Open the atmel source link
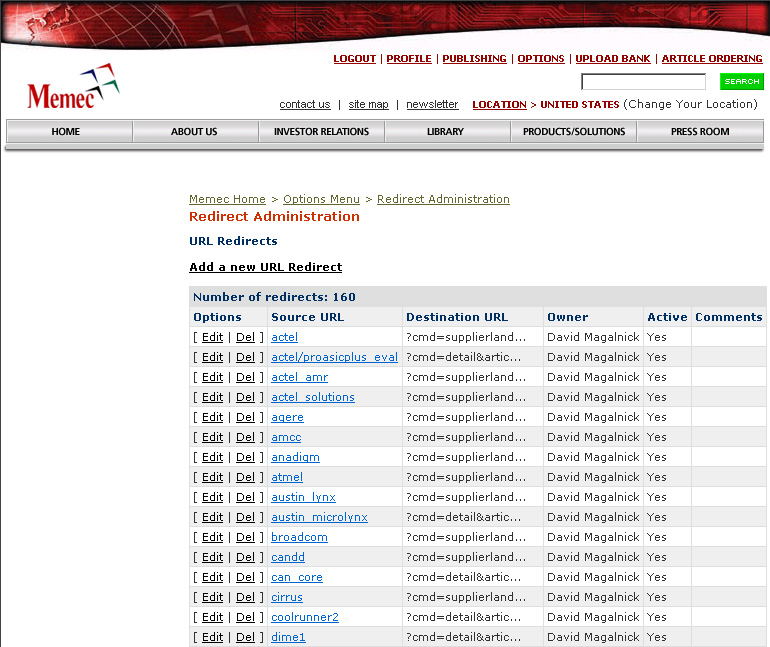770x647 pixels. [287, 477]
